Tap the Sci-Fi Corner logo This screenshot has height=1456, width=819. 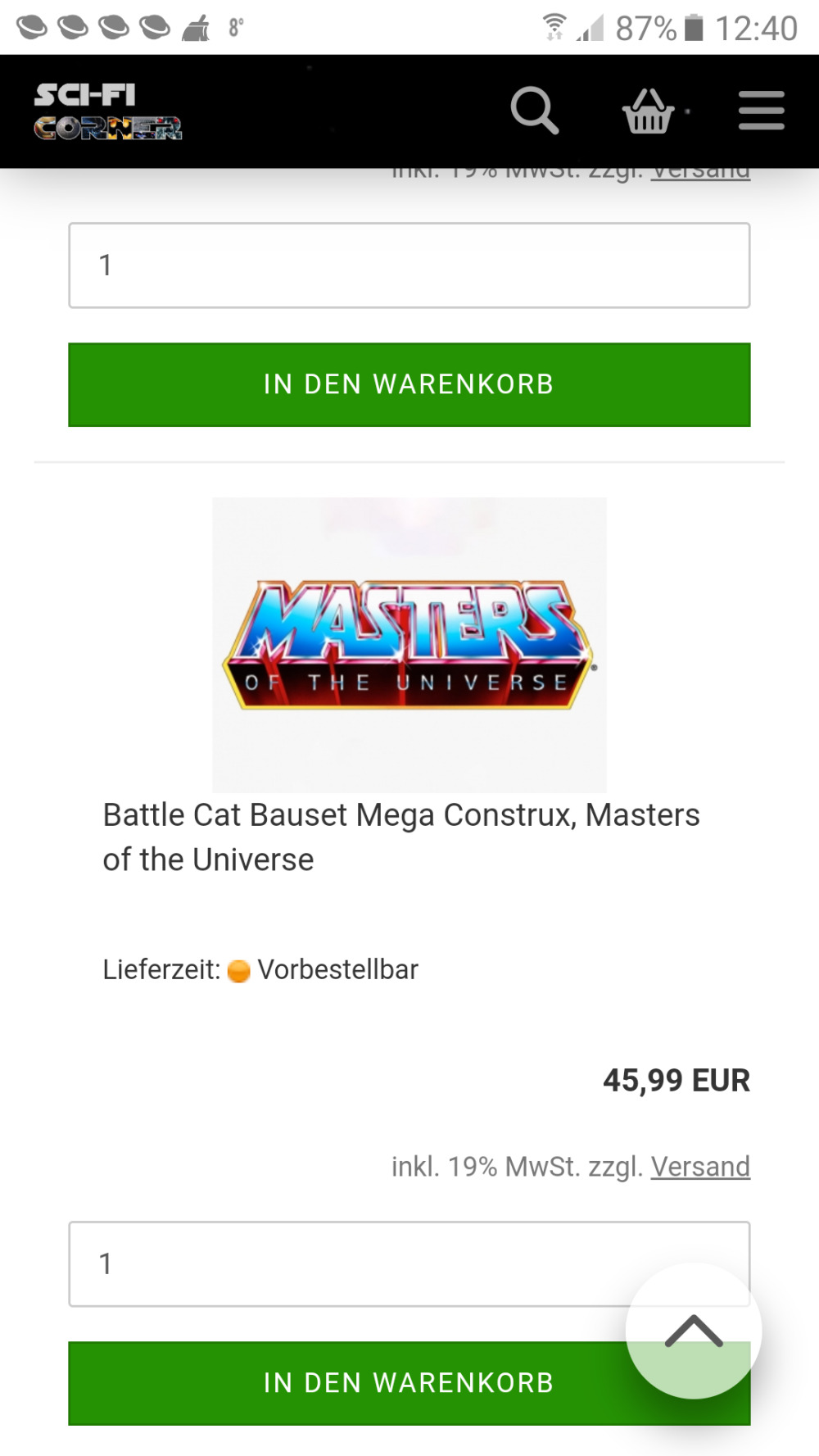[x=107, y=111]
